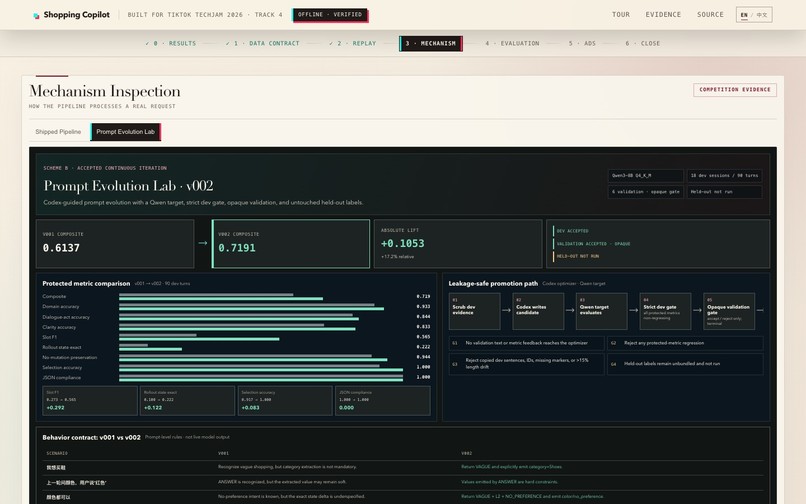Viewport: 806px width, 504px height.
Task: Click the Offline · Verified badge
Action: pyautogui.click(x=330, y=14)
